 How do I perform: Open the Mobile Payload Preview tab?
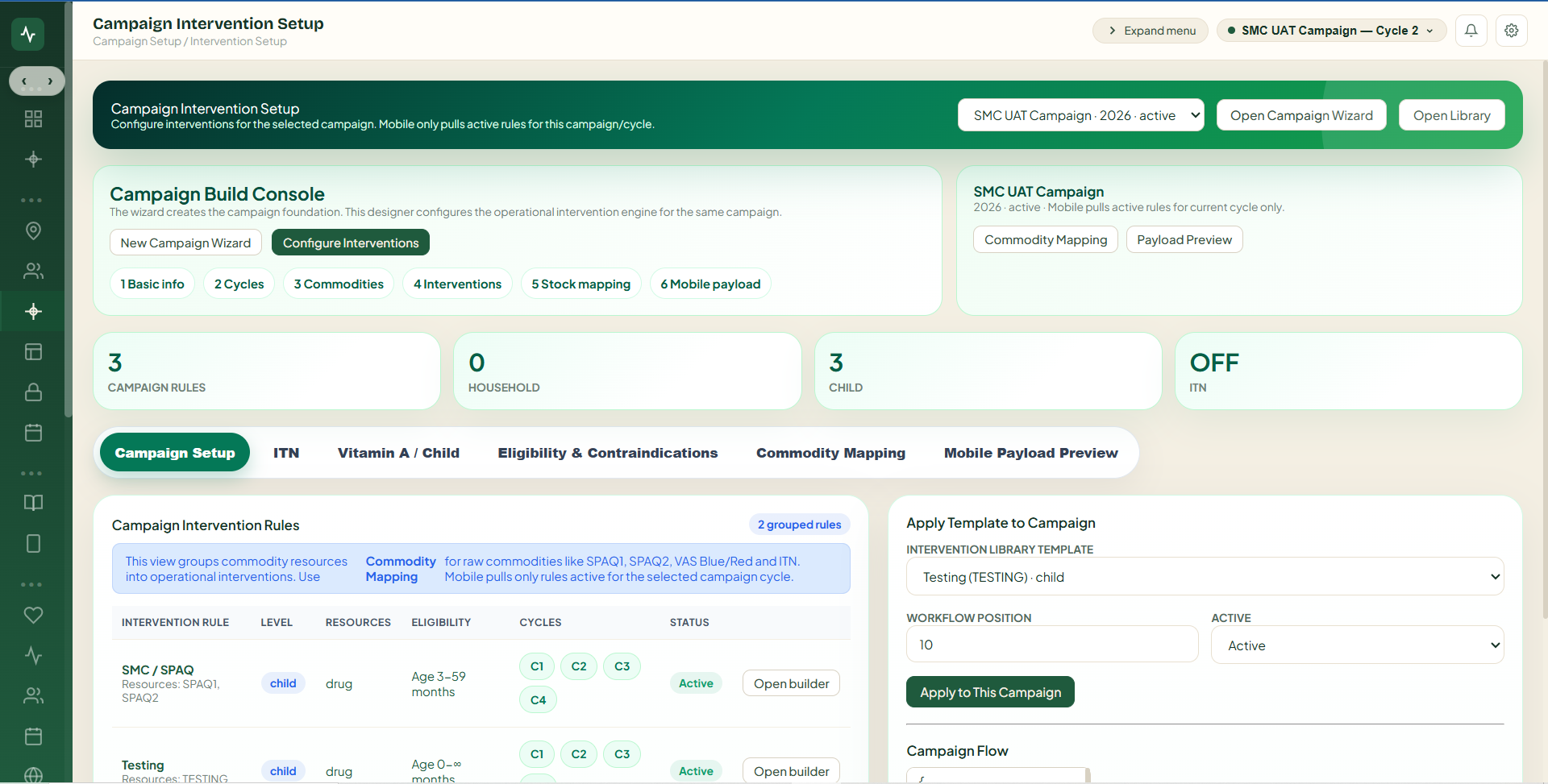[1031, 453]
